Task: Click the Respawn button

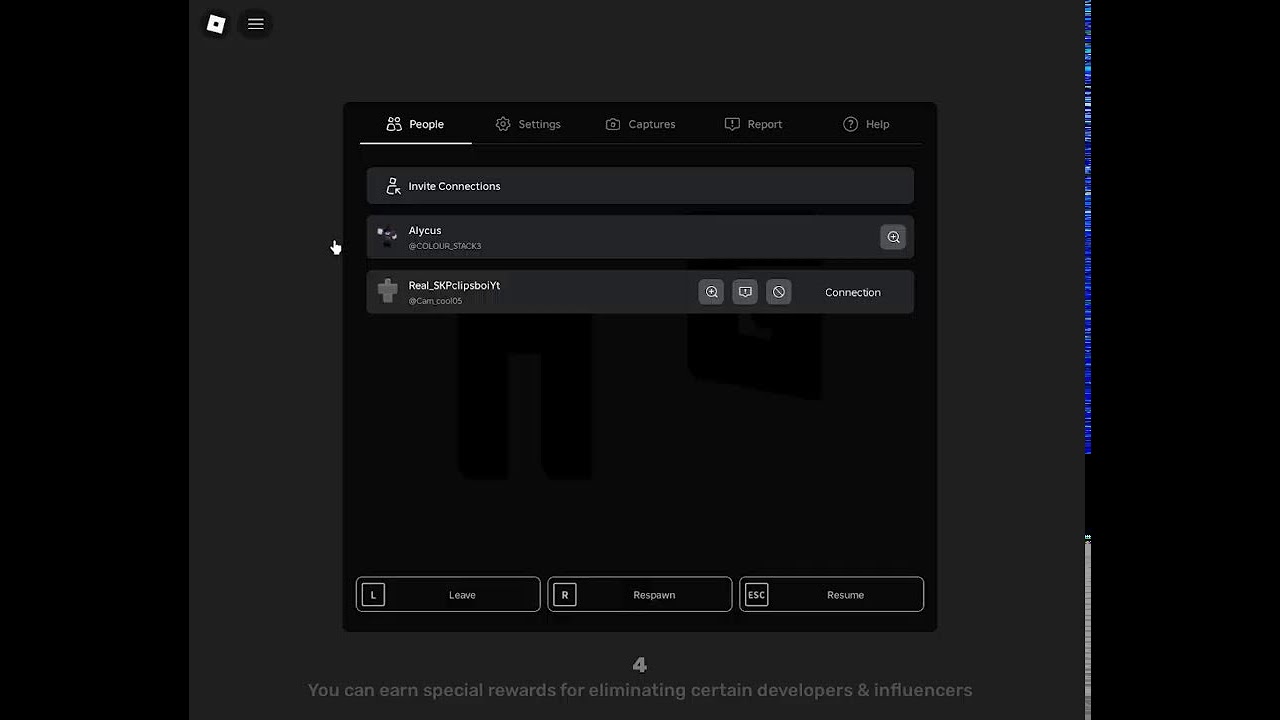Action: click(x=640, y=594)
